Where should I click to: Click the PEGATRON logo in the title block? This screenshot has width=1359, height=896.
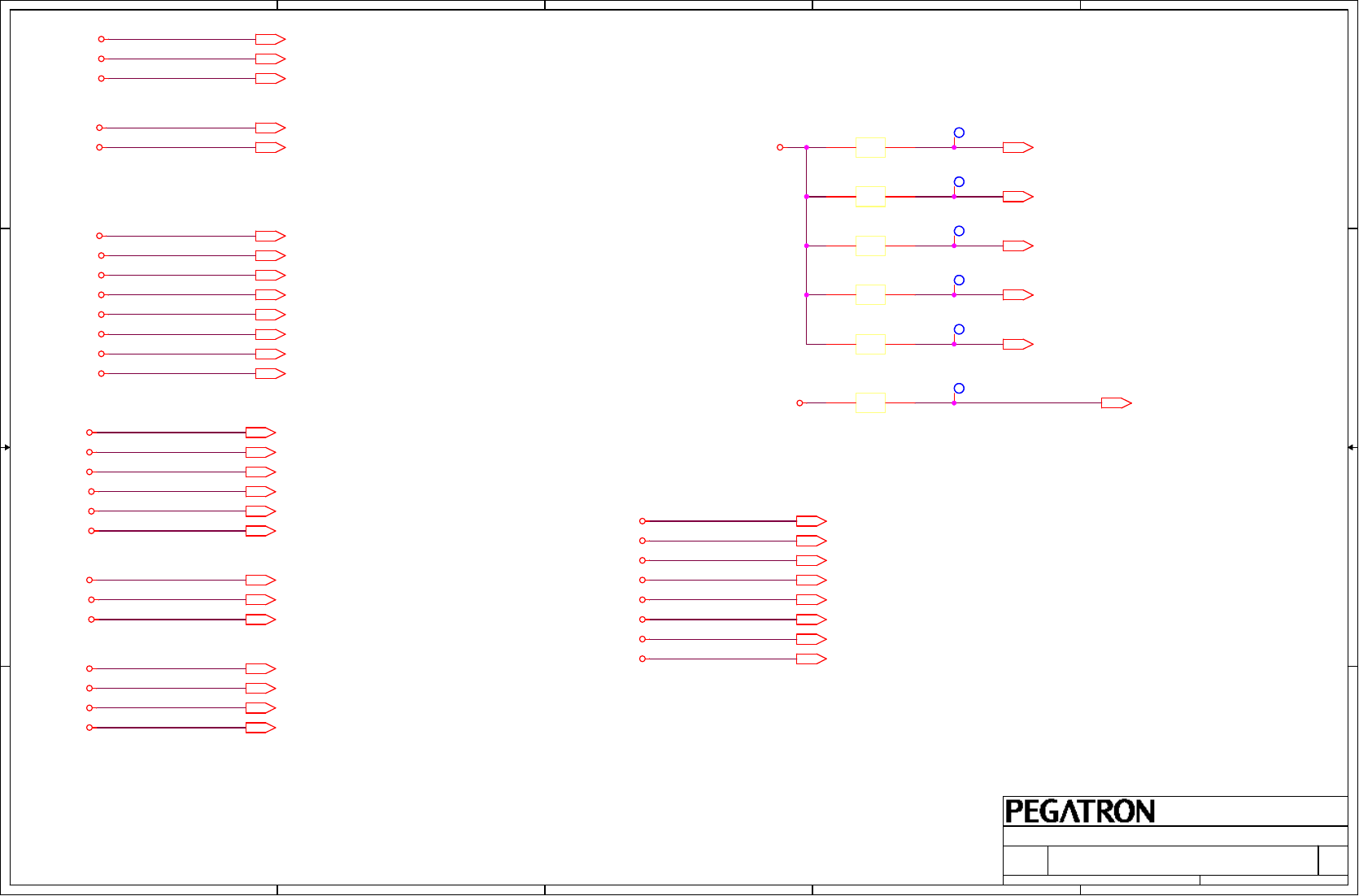(1080, 811)
